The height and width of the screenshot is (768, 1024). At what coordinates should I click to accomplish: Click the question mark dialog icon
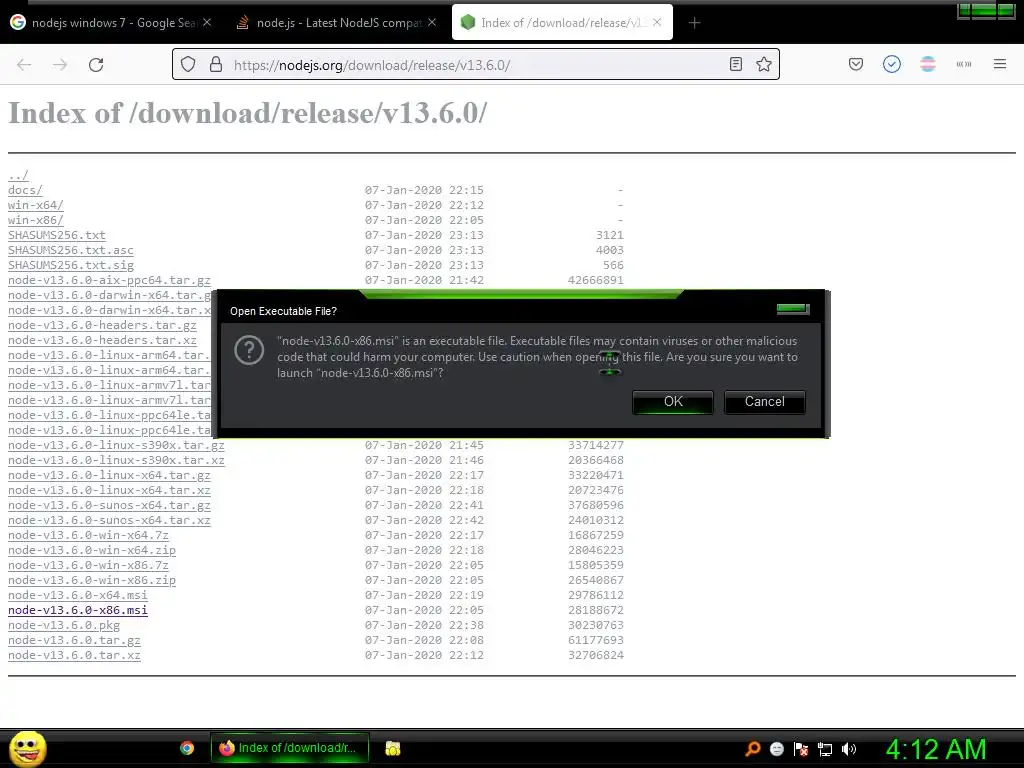point(249,350)
